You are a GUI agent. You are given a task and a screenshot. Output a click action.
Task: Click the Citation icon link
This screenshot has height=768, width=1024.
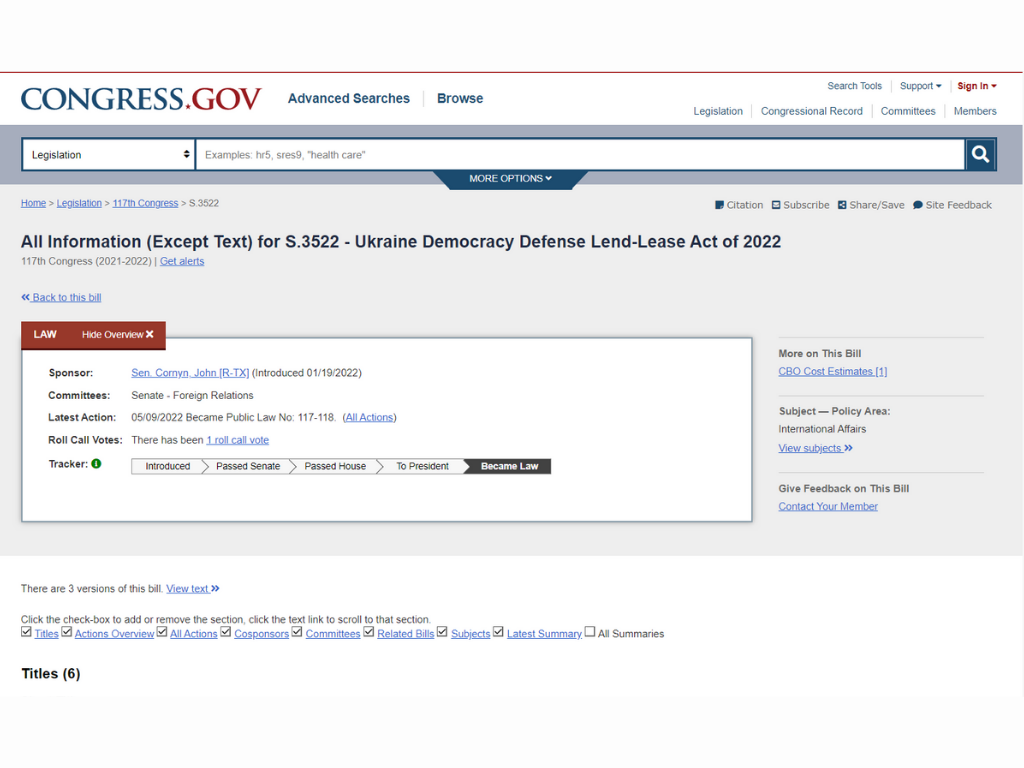pyautogui.click(x=739, y=205)
